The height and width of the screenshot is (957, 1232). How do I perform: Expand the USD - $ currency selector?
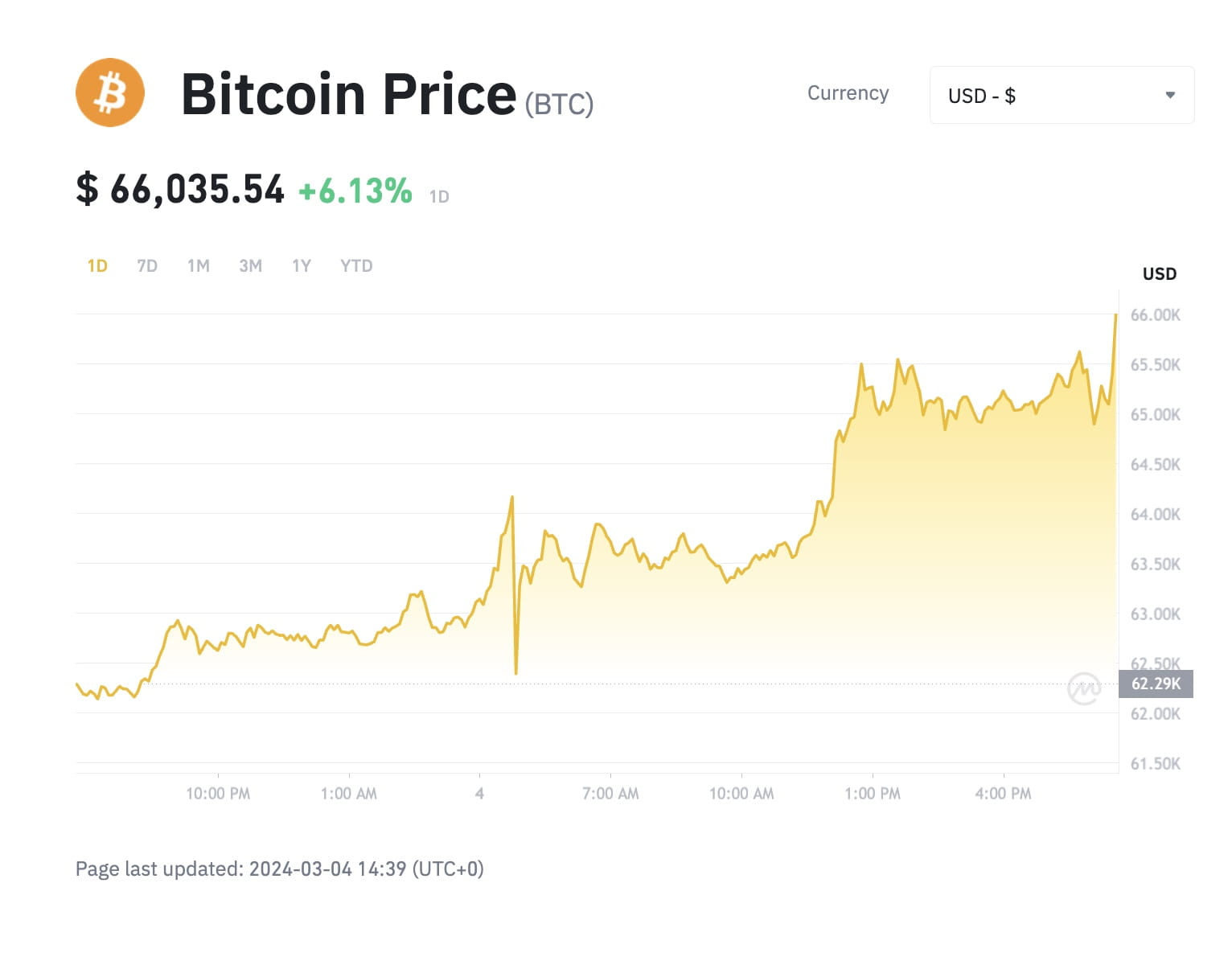click(1062, 95)
